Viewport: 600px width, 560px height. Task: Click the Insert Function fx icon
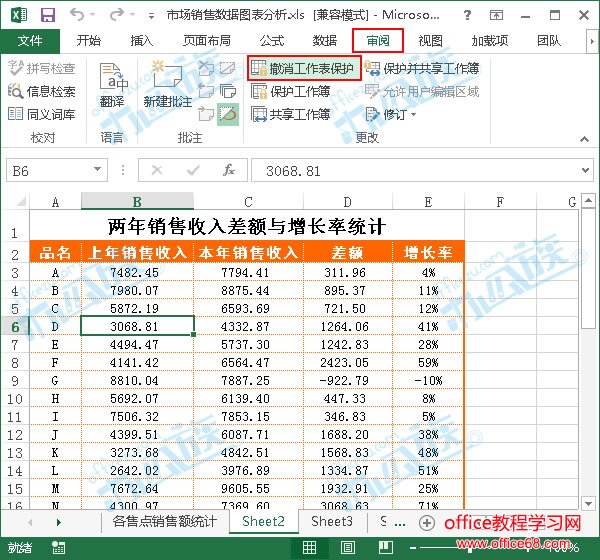pos(229,170)
